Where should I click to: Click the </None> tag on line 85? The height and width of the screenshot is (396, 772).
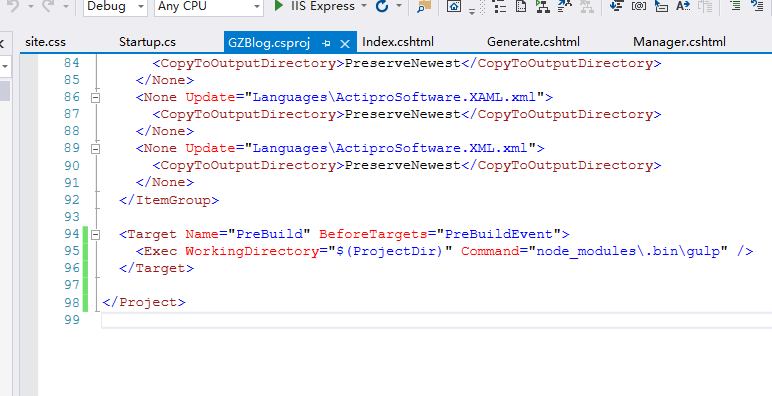pyautogui.click(x=165, y=80)
